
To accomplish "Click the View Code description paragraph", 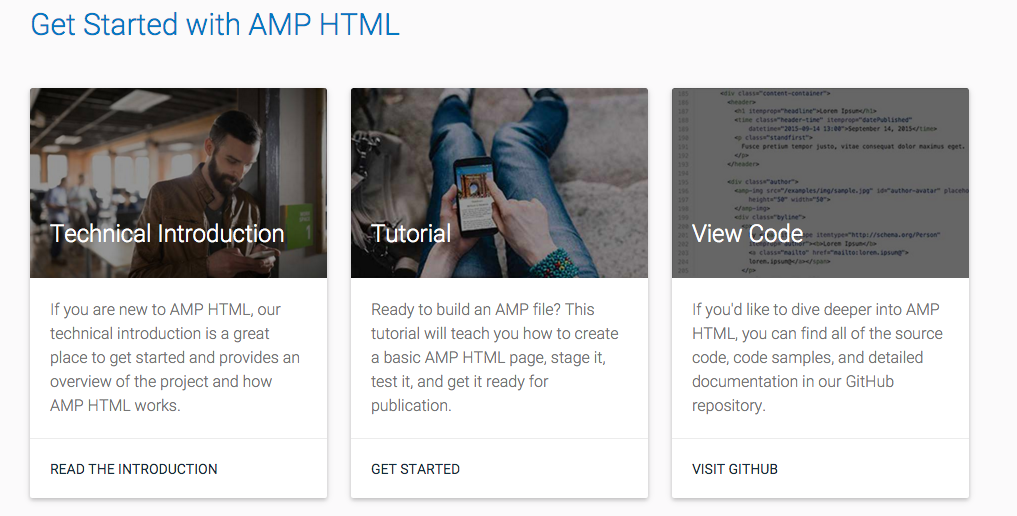I will (x=817, y=357).
